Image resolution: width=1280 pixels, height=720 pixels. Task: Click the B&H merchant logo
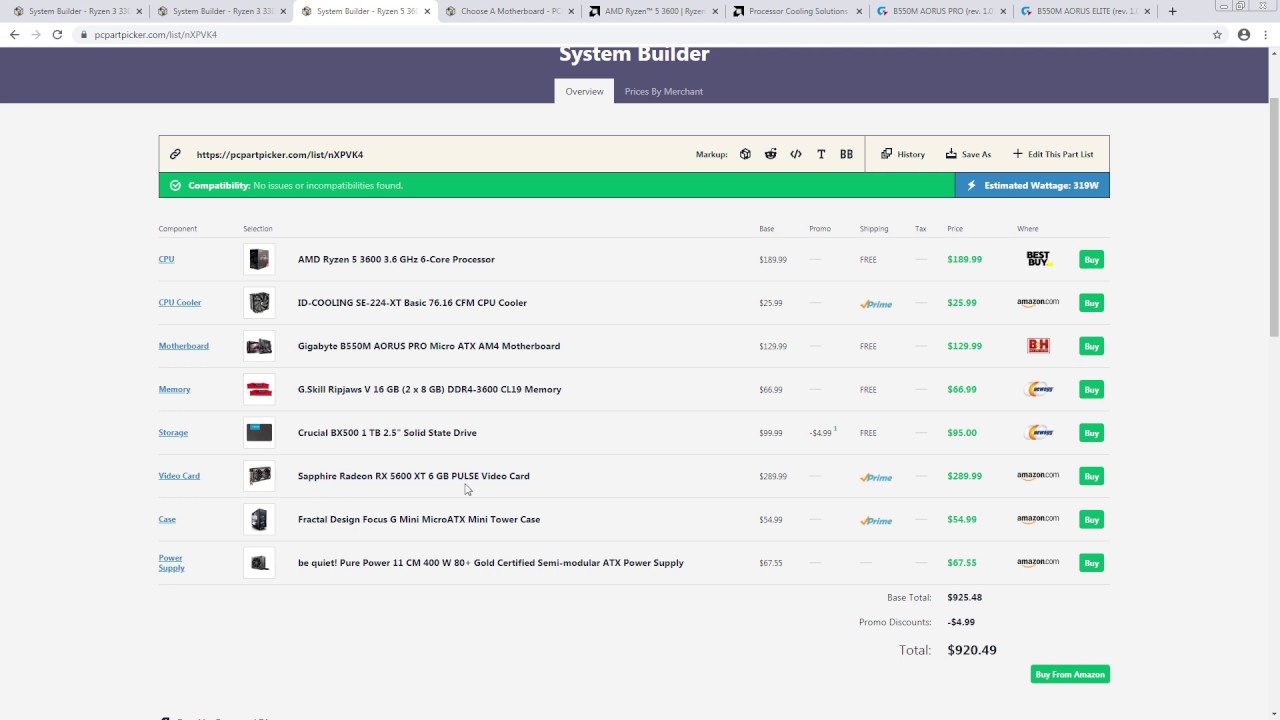pos(1038,346)
